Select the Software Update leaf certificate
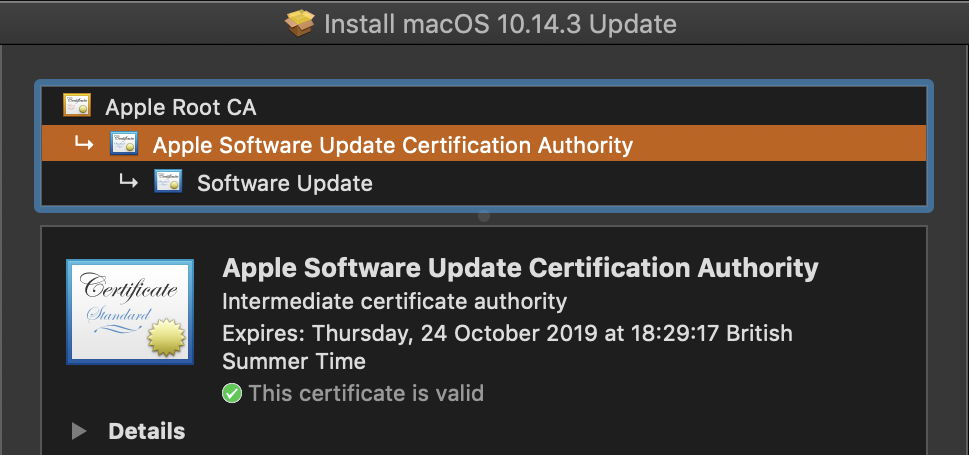Image resolution: width=969 pixels, height=455 pixels. point(284,183)
